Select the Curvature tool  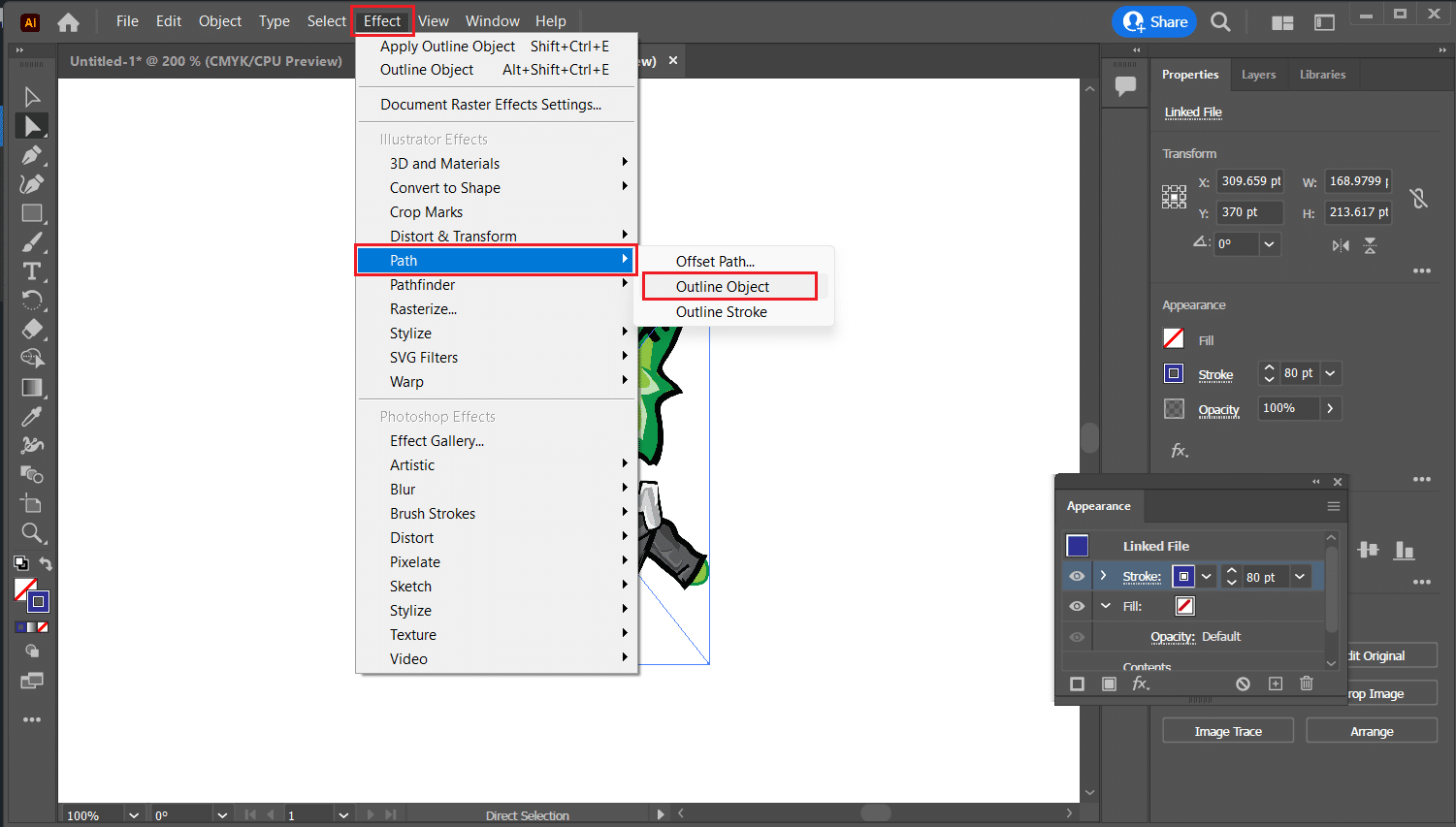click(32, 184)
